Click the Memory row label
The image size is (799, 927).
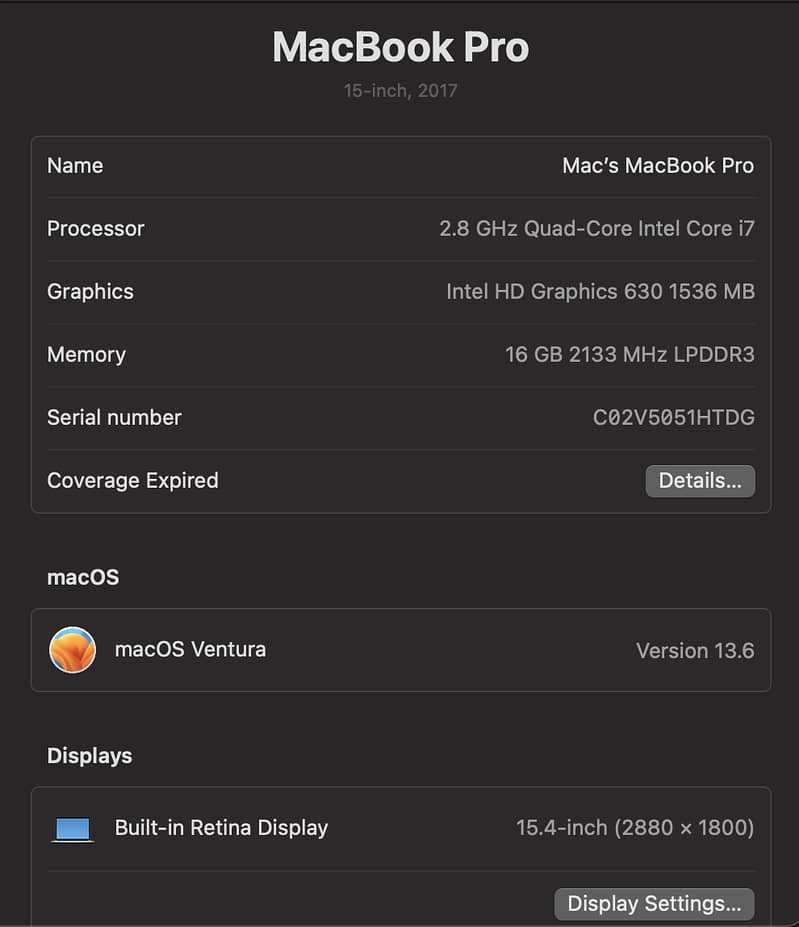86,355
